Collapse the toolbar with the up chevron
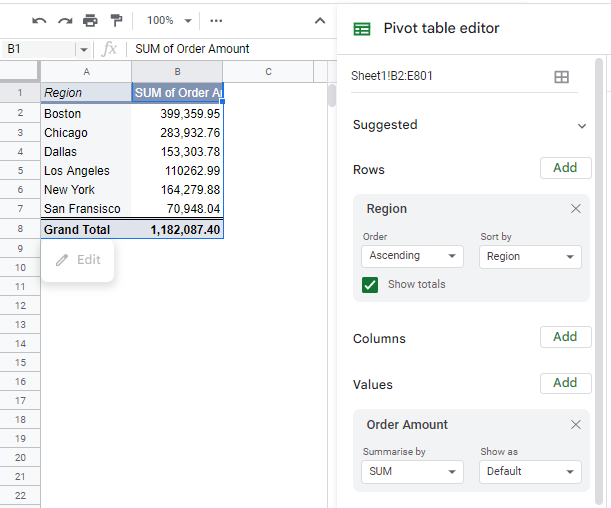The height and width of the screenshot is (508, 611). [x=320, y=20]
